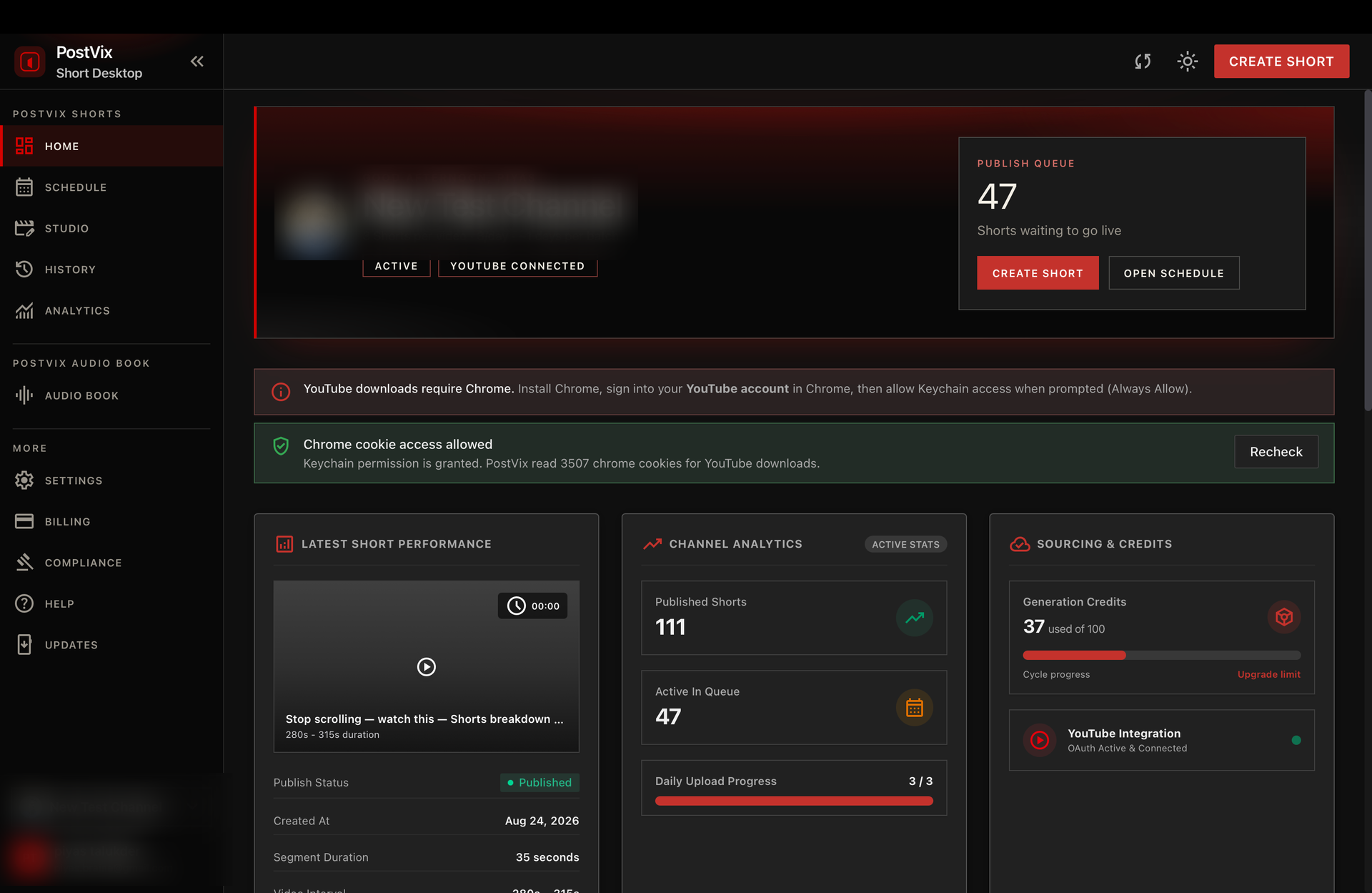
Task: Click the Generation Credits cycle progress bar
Action: click(x=1161, y=655)
